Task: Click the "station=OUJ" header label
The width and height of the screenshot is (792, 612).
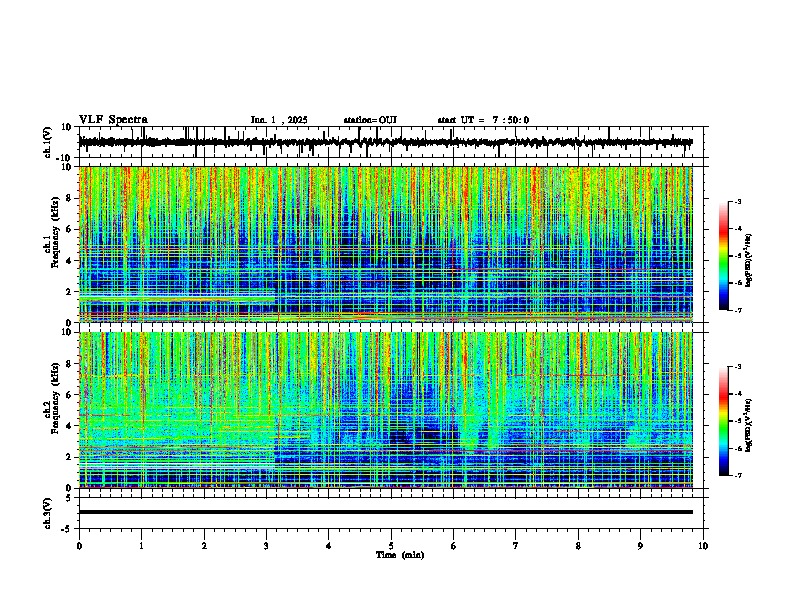Action: coord(370,120)
